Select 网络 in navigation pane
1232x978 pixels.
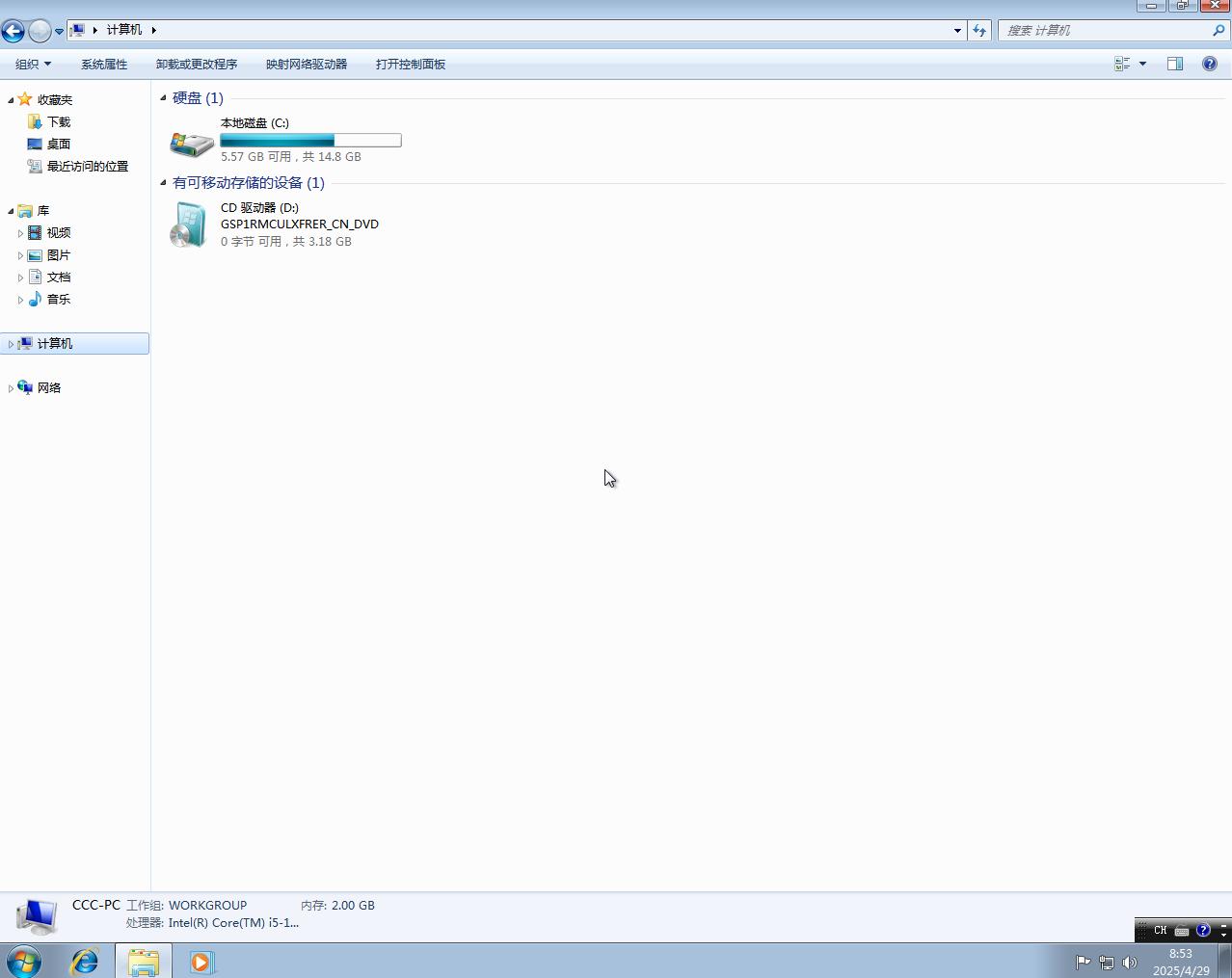click(49, 388)
